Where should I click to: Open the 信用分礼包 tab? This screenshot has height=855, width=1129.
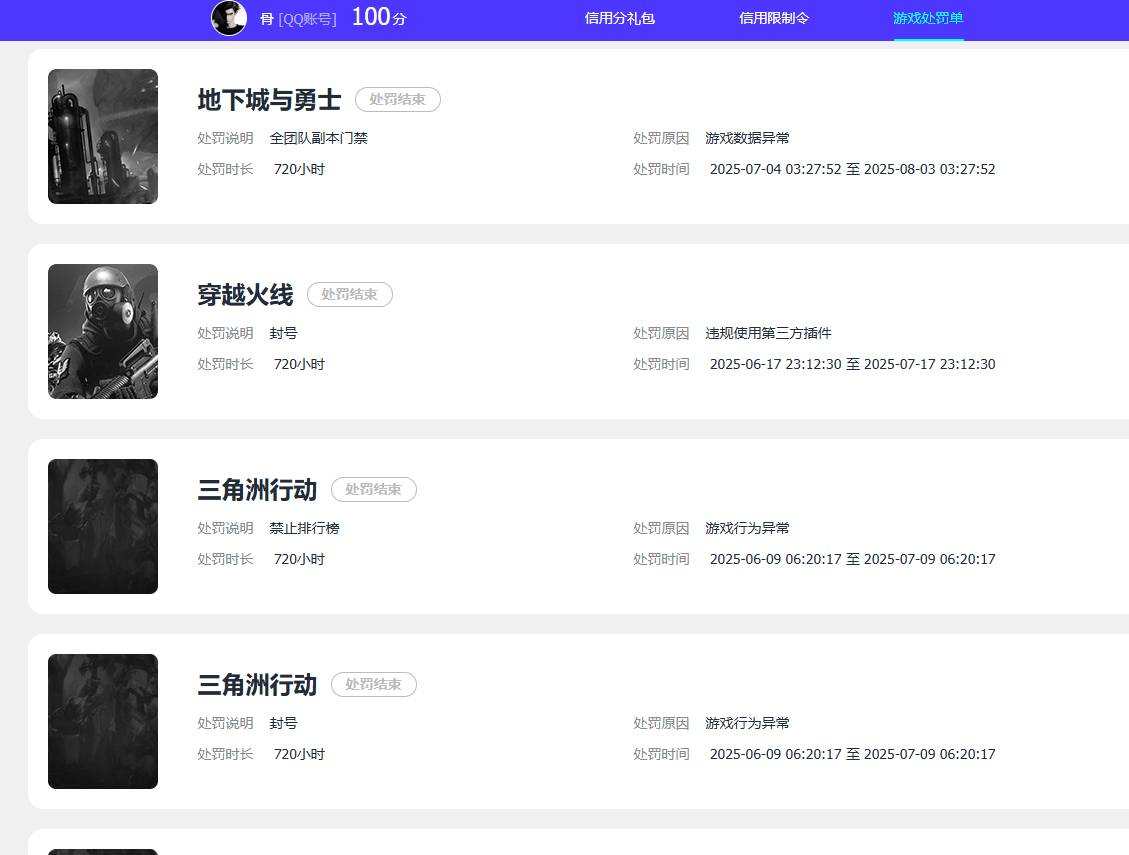(619, 18)
